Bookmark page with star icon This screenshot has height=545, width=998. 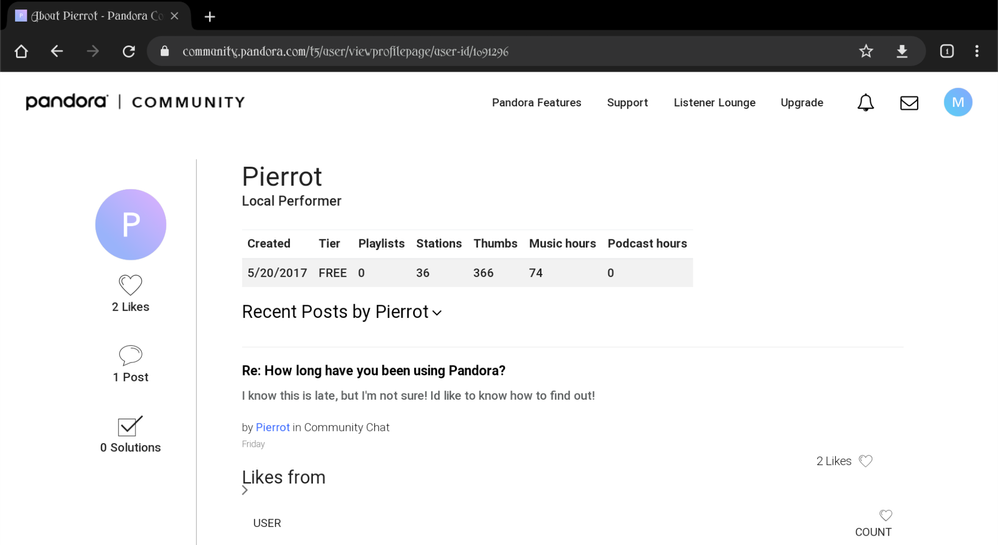[866, 51]
